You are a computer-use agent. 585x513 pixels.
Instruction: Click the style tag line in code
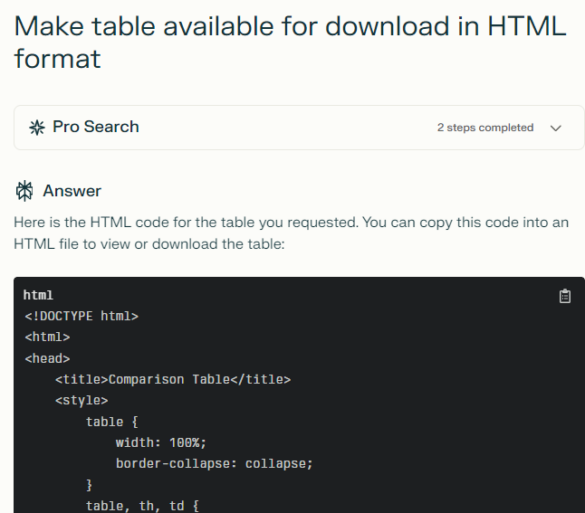[x=81, y=400]
